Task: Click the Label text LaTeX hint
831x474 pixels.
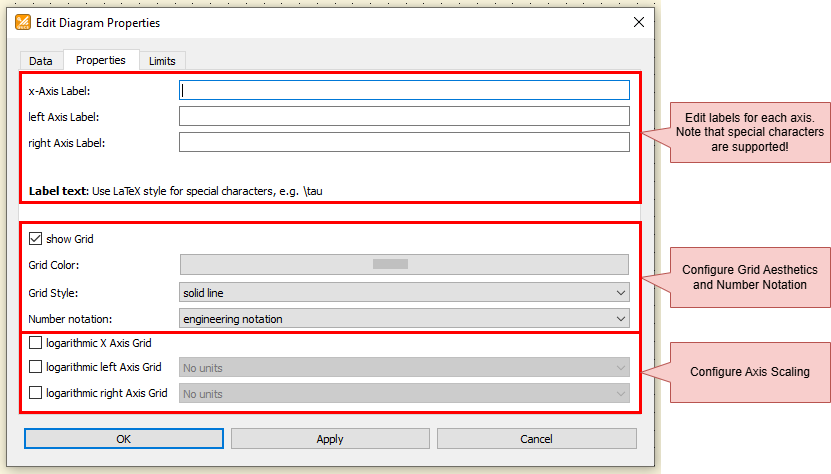Action: [175, 191]
